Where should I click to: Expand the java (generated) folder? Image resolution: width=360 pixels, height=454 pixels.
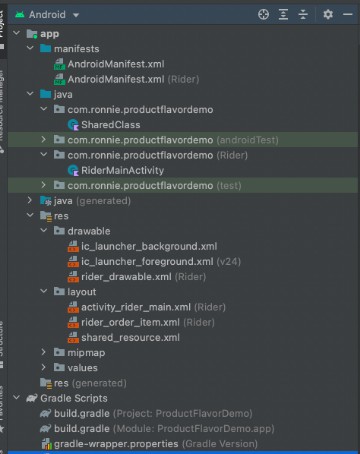click(30, 200)
